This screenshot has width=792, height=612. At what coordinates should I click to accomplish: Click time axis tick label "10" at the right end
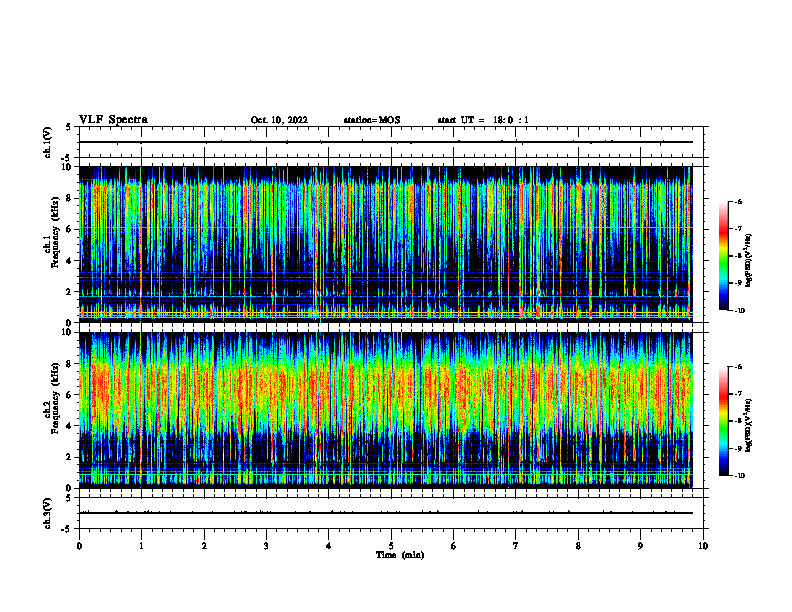[x=703, y=546]
